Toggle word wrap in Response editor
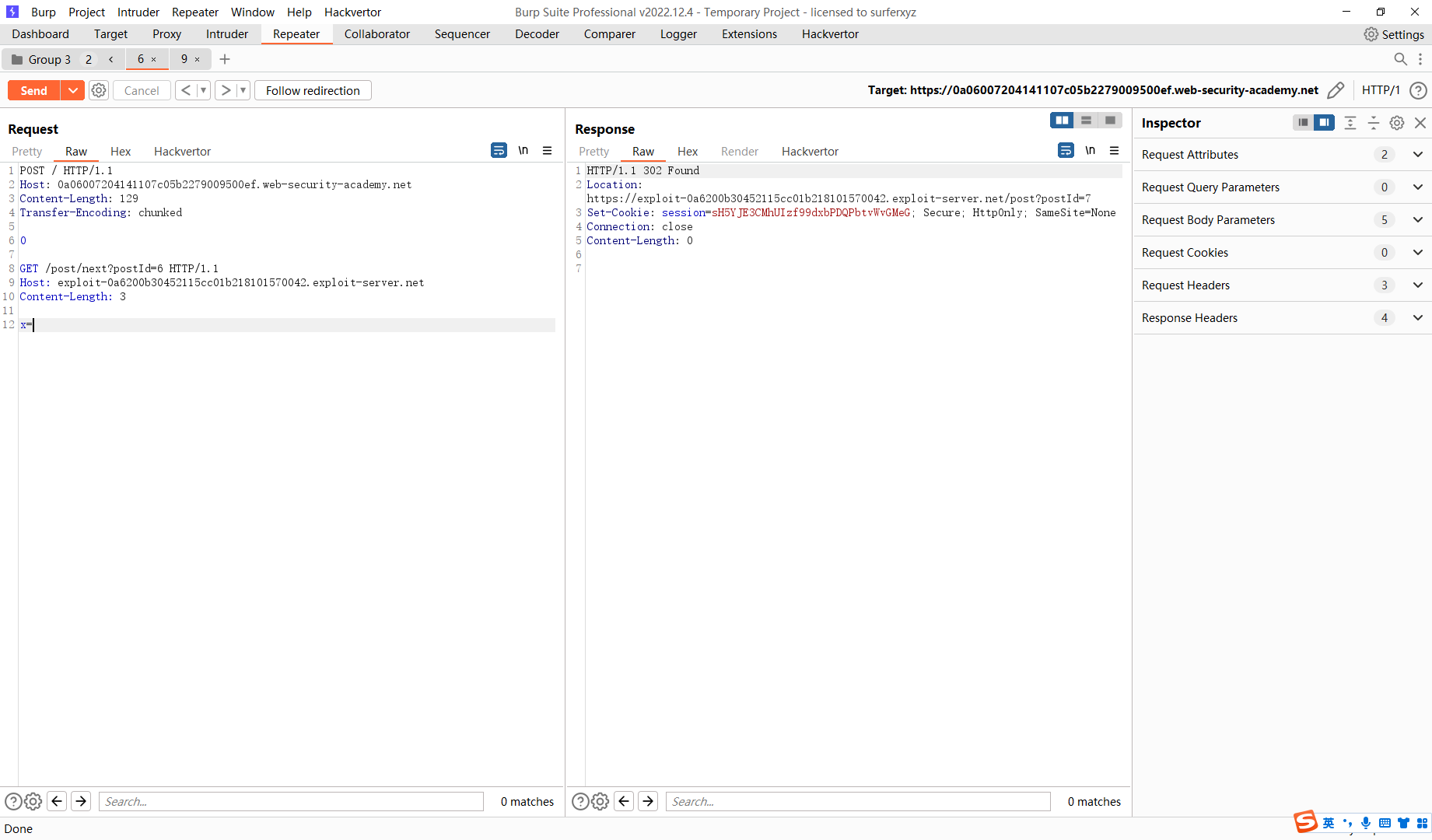This screenshot has height=840, width=1432. [1066, 151]
